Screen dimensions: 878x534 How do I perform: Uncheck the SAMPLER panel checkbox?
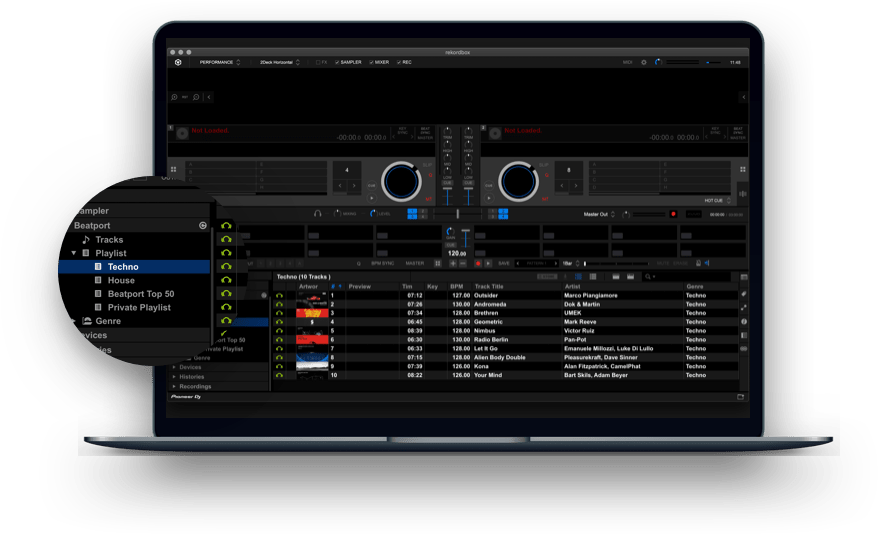338,62
